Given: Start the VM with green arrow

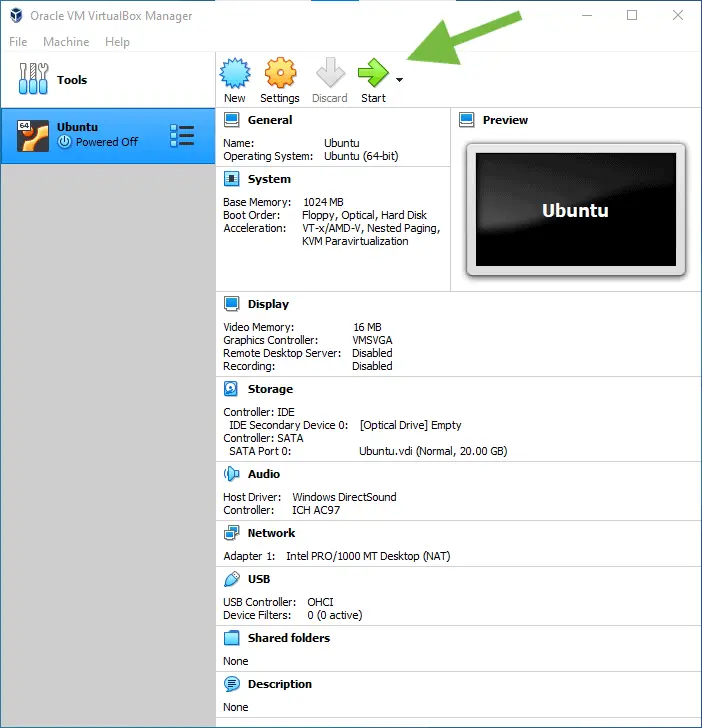Looking at the screenshot, I should click(x=373, y=72).
